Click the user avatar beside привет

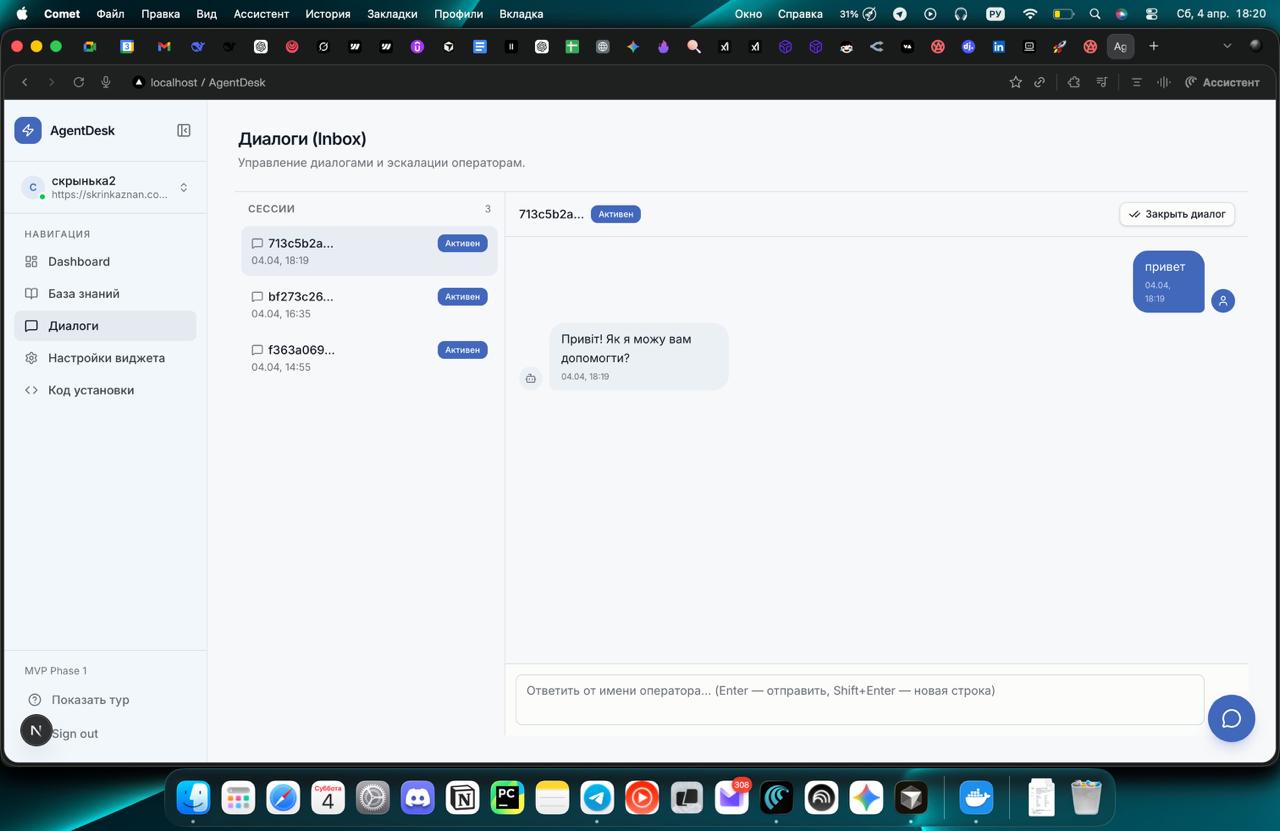coord(1222,300)
